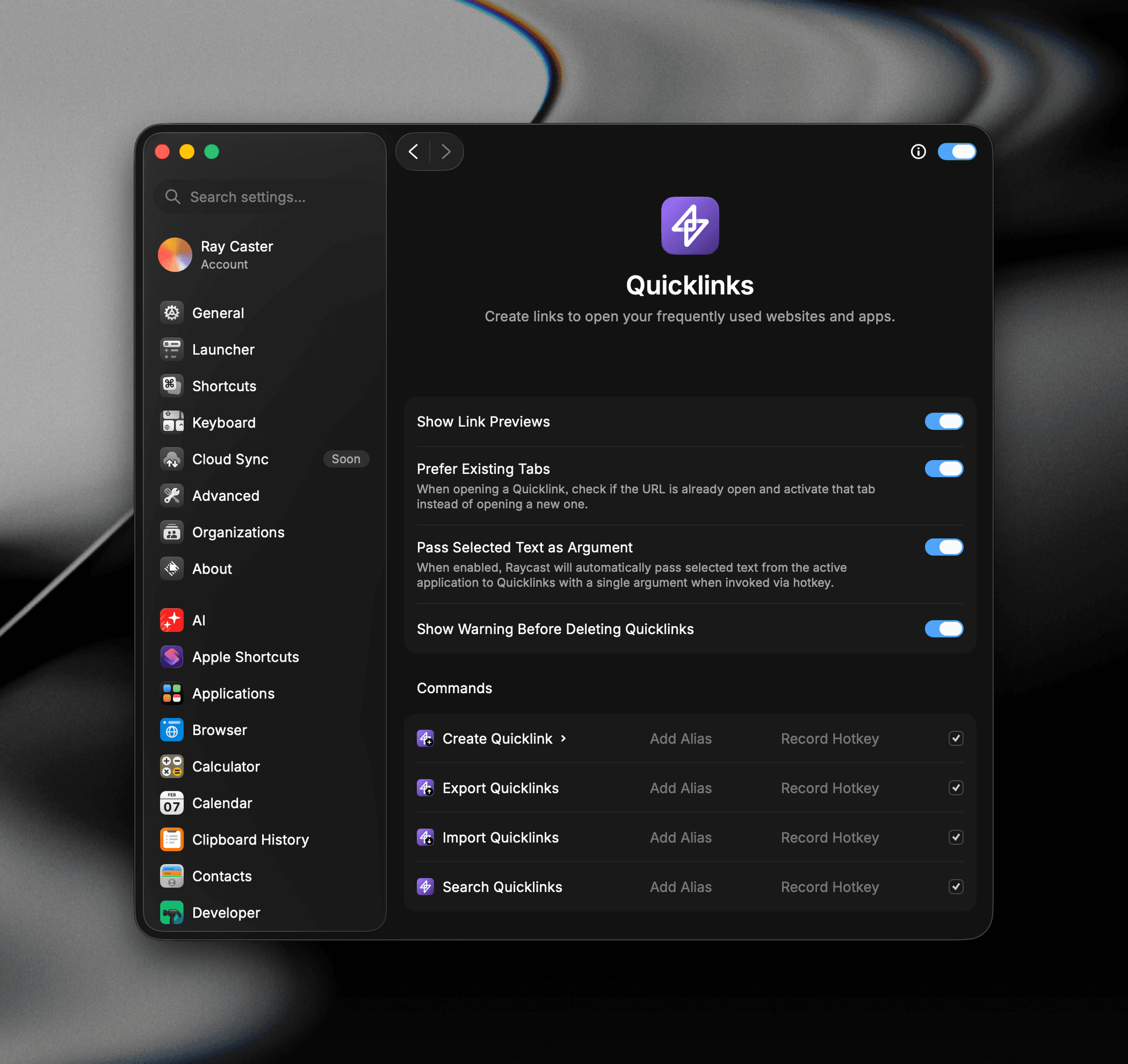Open the Calculator extension icon
Screen dimensions: 1128x1064
(172, 766)
